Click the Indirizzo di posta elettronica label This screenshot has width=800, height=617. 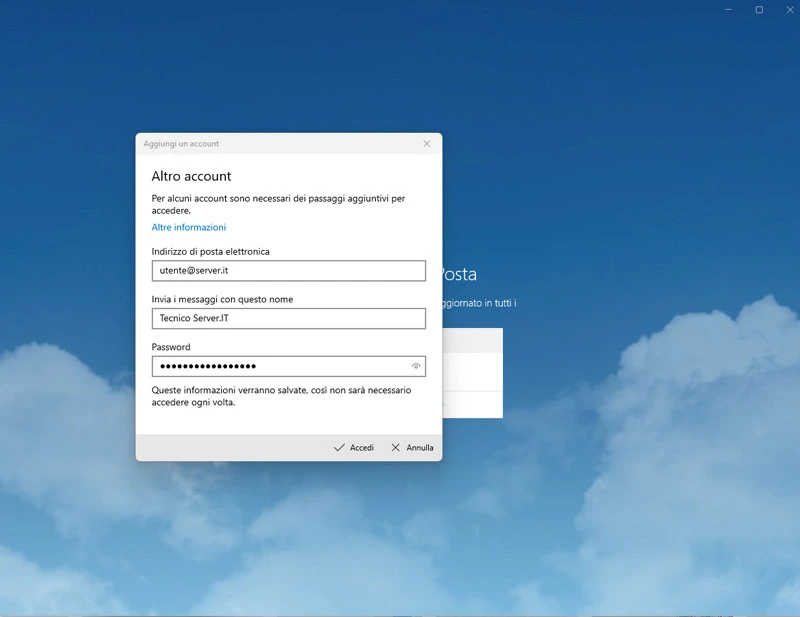tap(210, 252)
